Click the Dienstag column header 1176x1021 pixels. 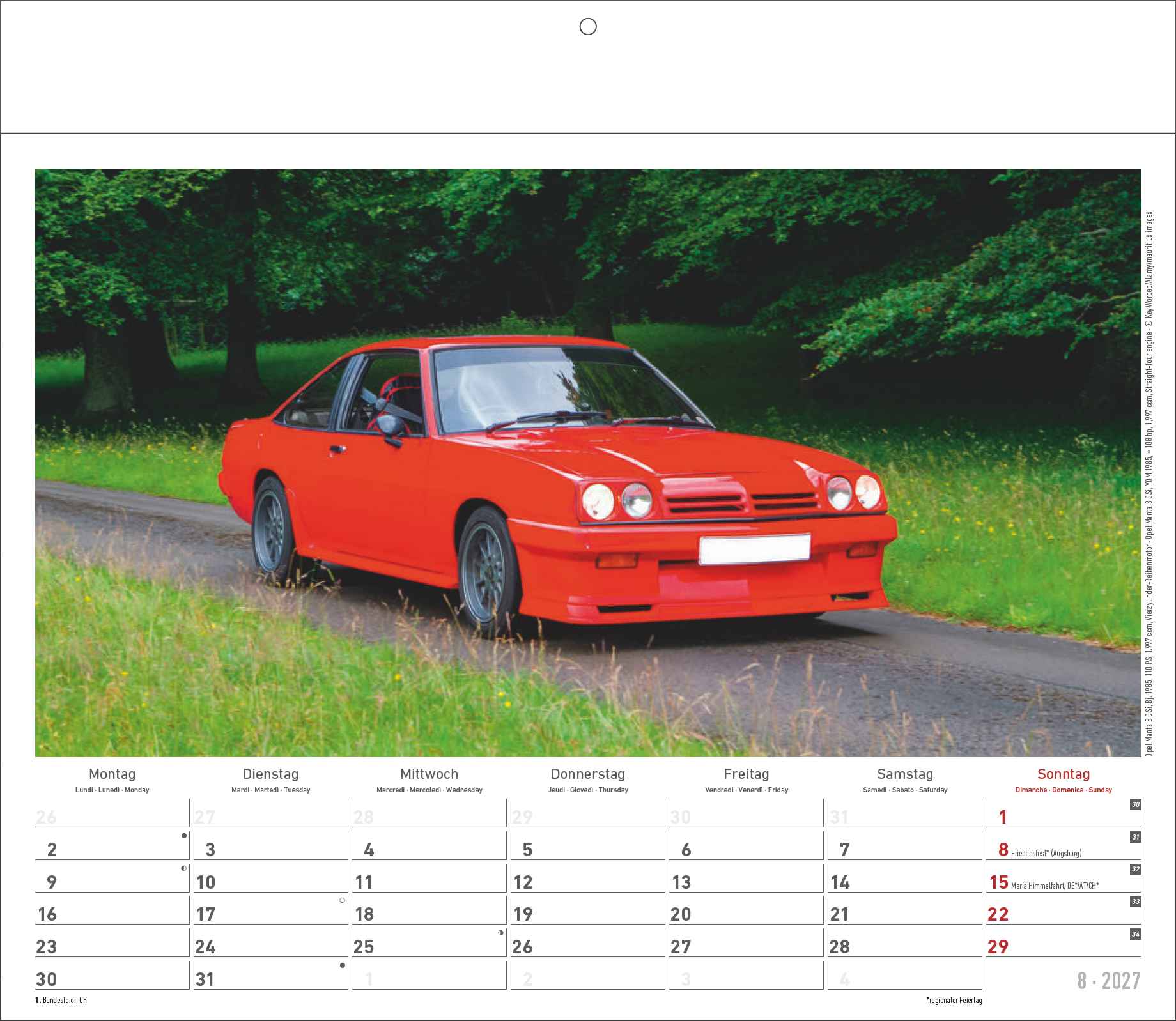271,774
